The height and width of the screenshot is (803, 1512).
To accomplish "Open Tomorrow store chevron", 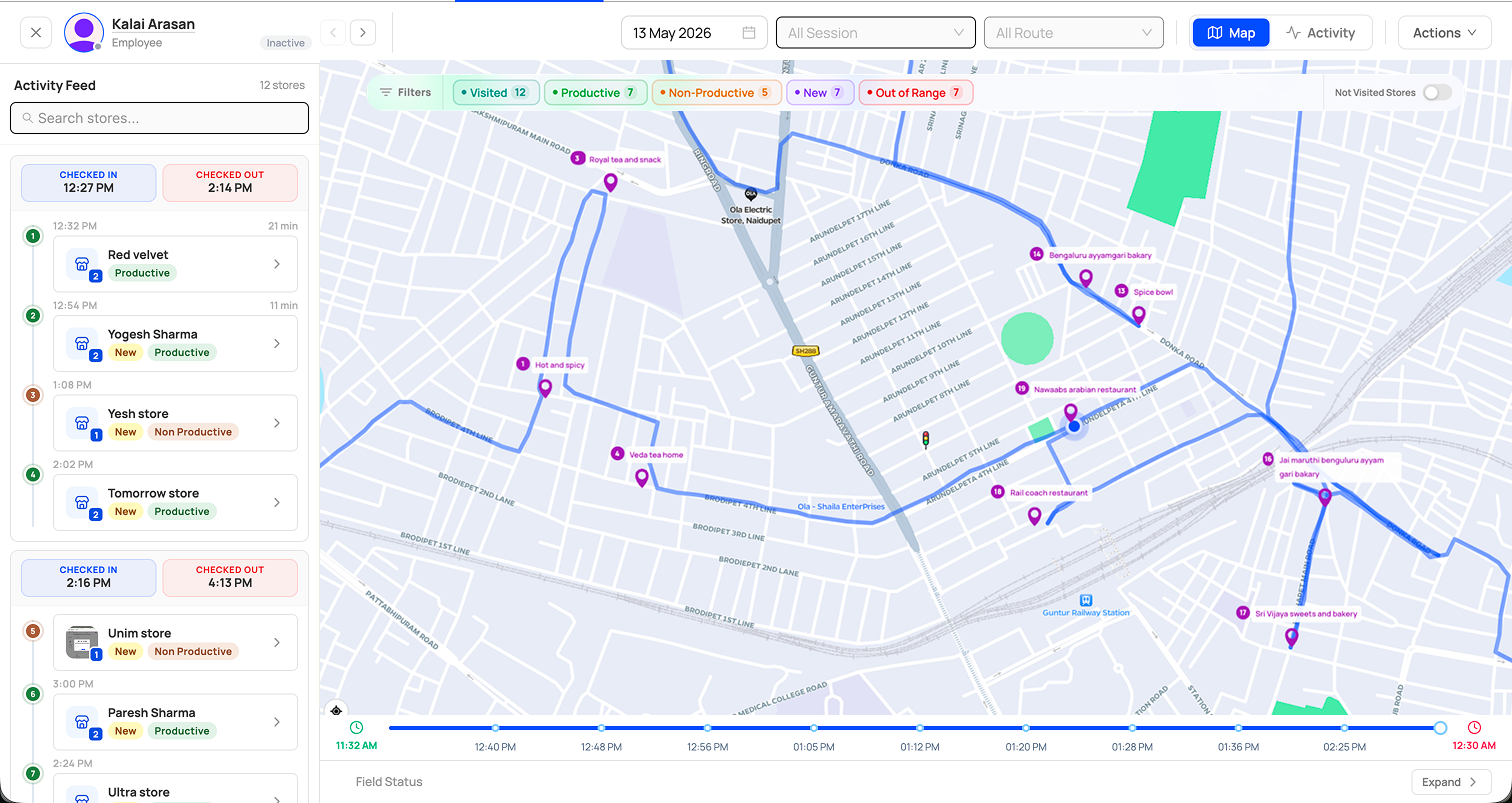I will pos(277,502).
